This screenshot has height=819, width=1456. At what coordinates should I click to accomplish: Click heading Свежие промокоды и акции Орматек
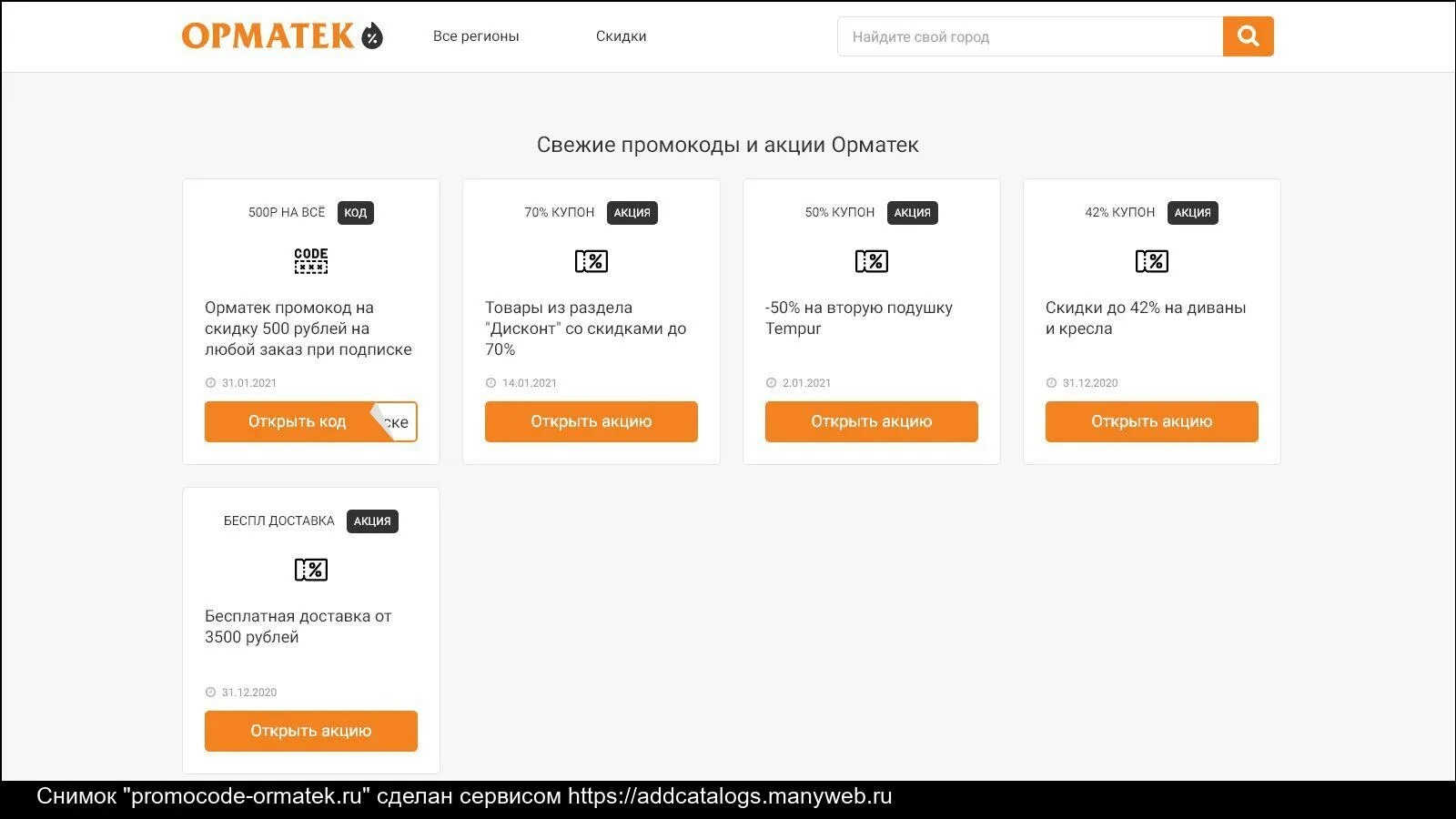tap(728, 145)
